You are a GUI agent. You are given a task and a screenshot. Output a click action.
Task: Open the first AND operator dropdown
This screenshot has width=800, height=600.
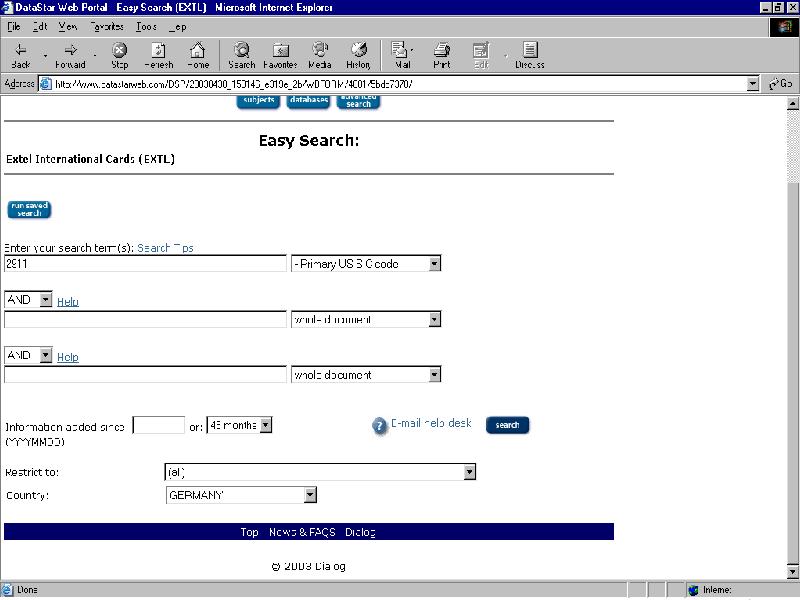click(46, 299)
